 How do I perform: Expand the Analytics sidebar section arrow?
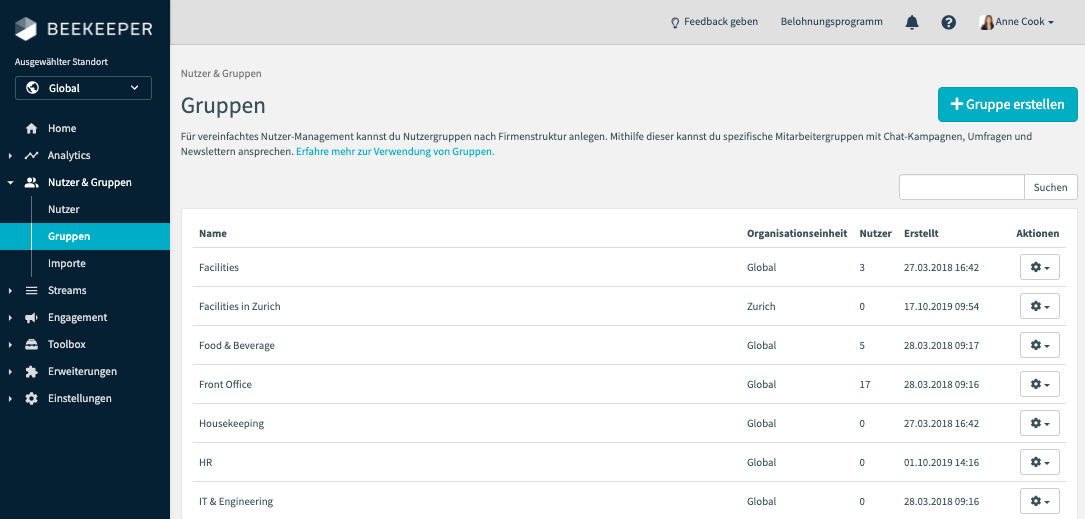(10, 156)
